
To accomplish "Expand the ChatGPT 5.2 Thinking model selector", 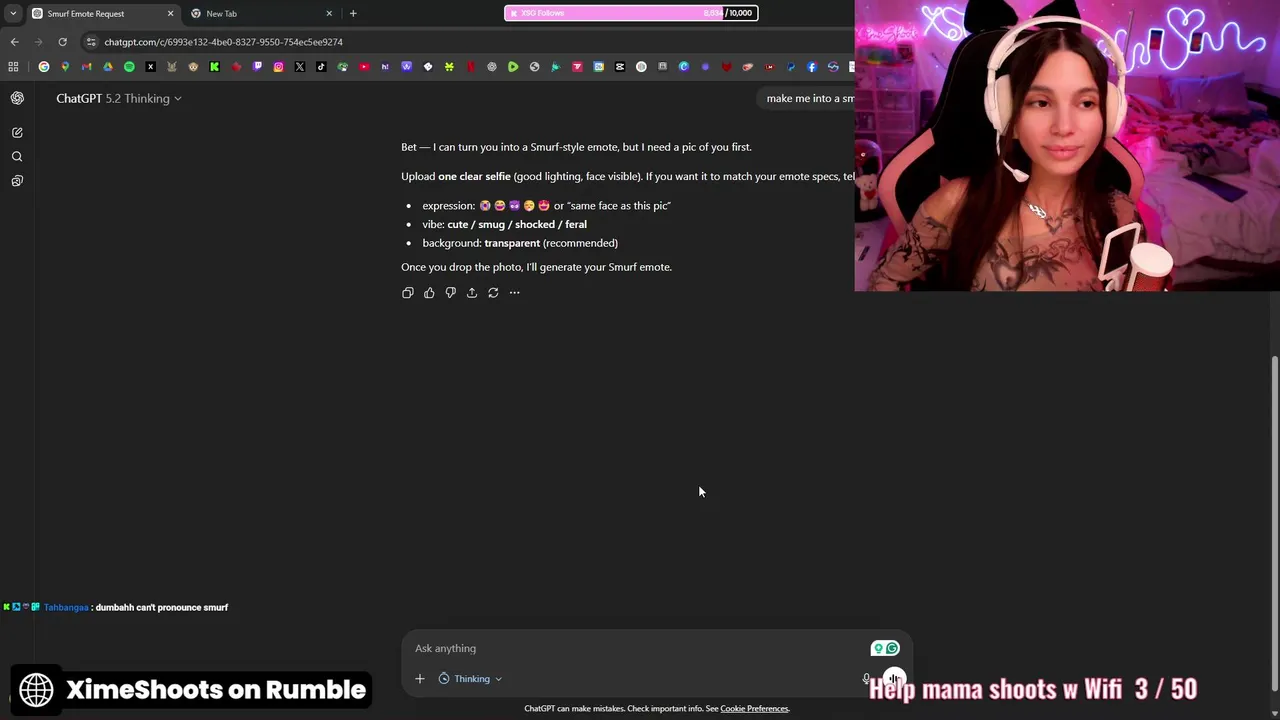I will 119,98.
